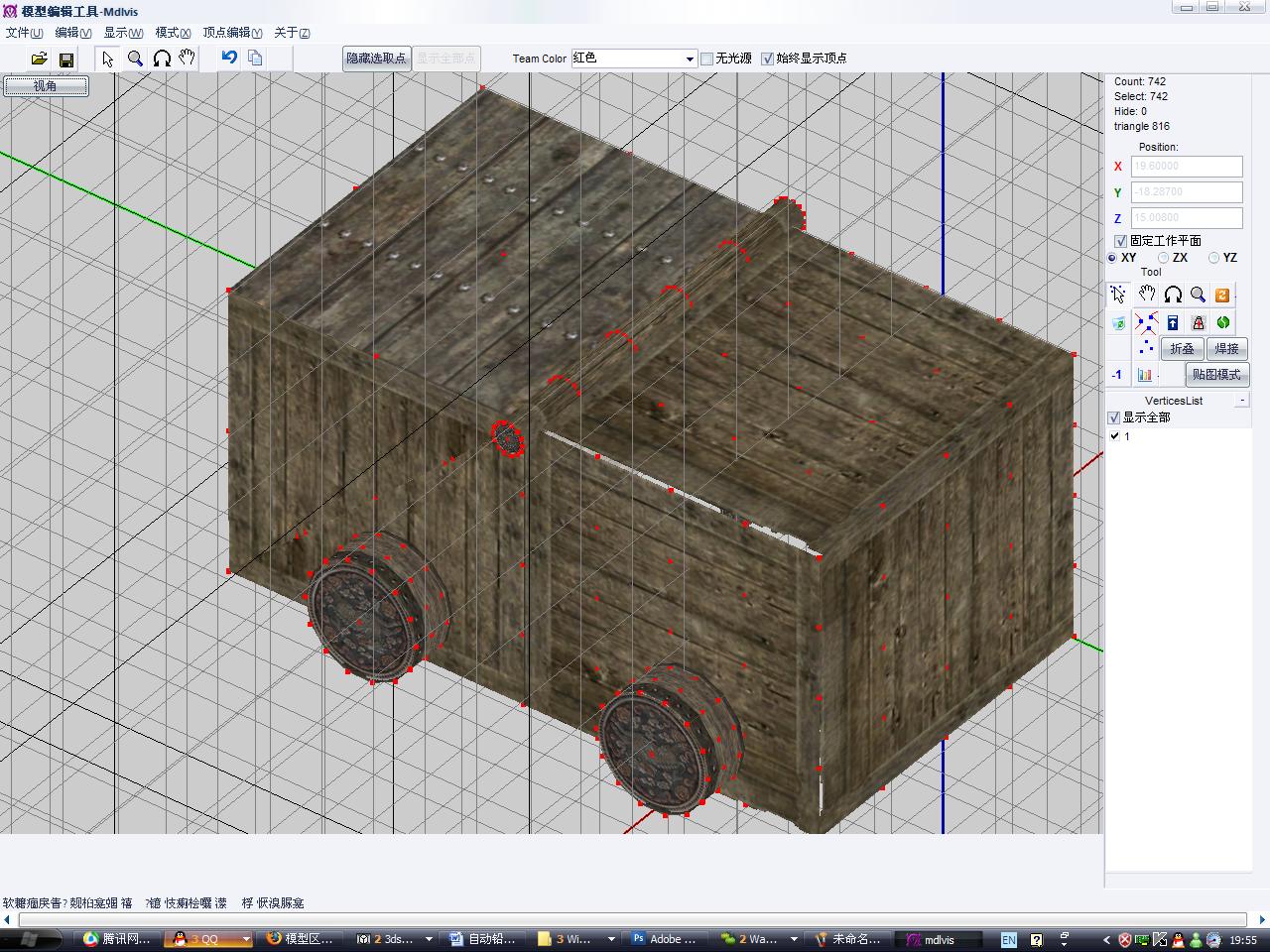Image resolution: width=1270 pixels, height=952 pixels.
Task: Uncheck vertex group 1 in the list
Action: (1115, 436)
